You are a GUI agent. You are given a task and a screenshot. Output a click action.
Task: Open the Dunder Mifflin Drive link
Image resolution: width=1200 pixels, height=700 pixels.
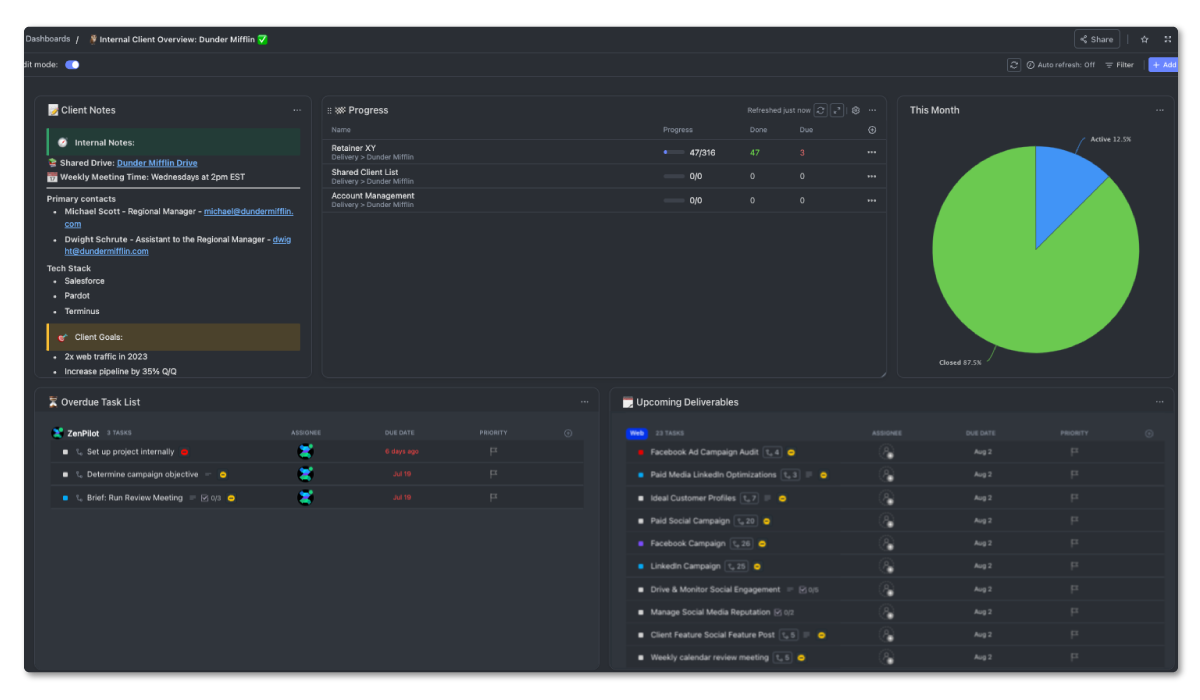click(157, 161)
